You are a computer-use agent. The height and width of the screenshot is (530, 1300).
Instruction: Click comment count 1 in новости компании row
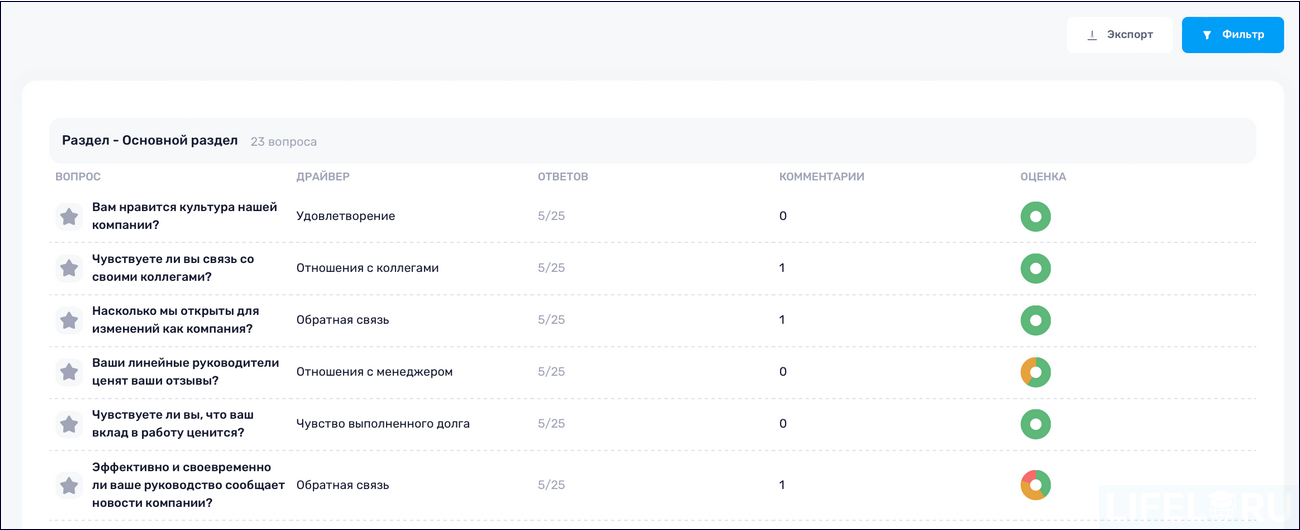(x=782, y=485)
